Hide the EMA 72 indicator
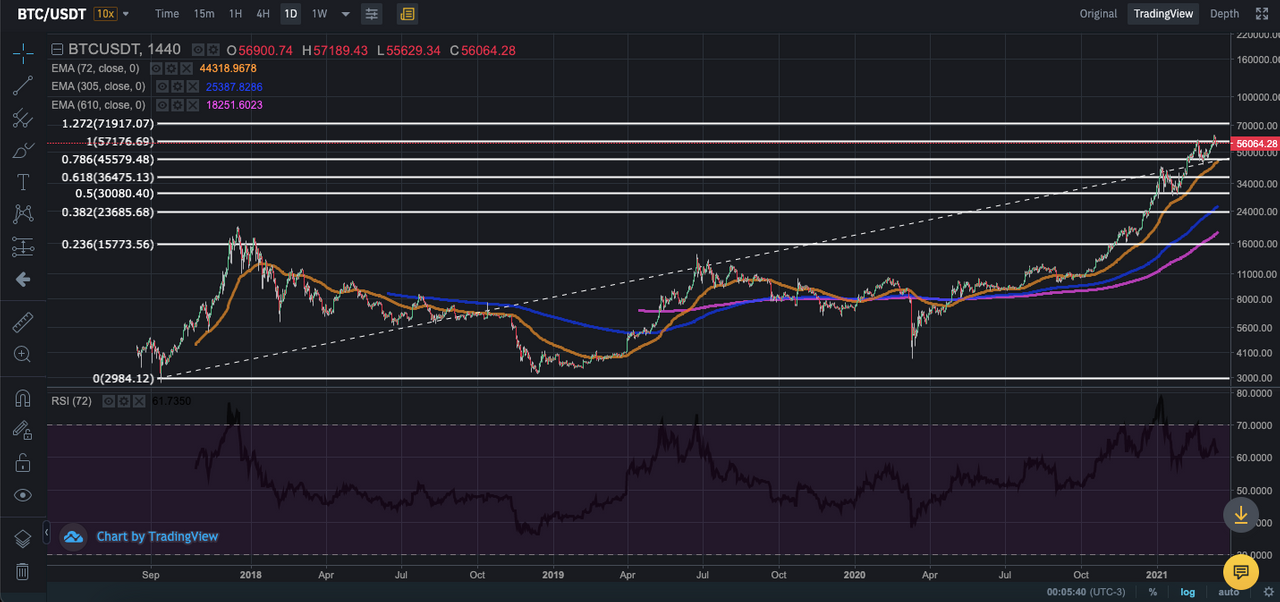The height and width of the screenshot is (602, 1280). click(156, 69)
